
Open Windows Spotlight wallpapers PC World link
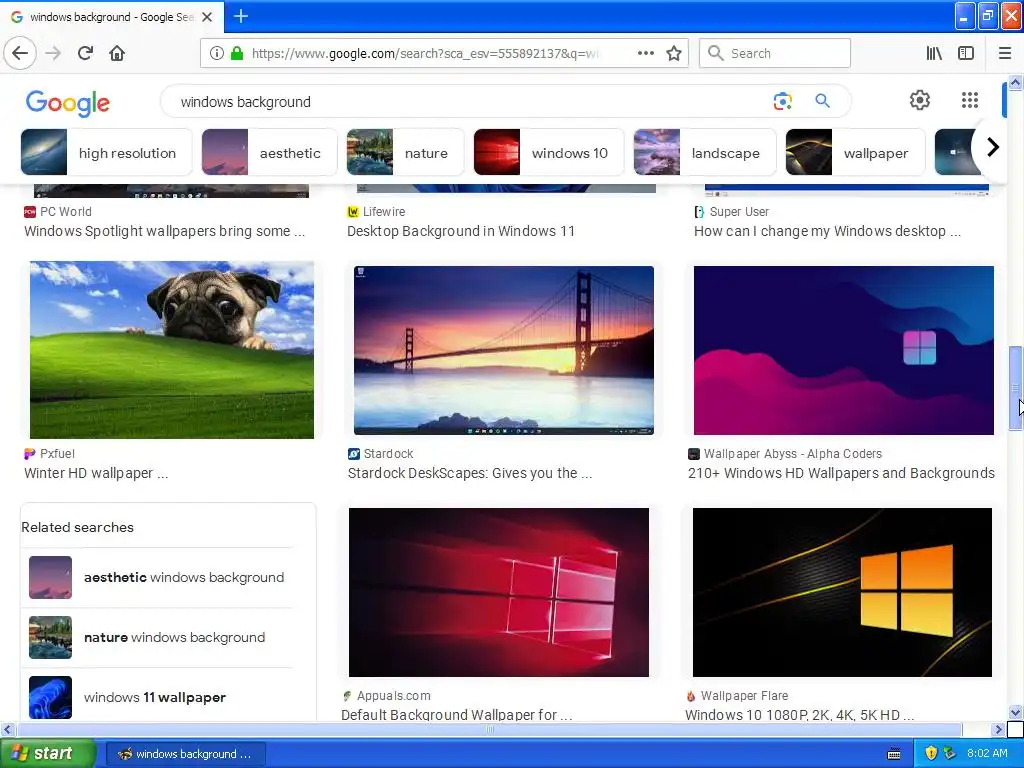(x=165, y=231)
